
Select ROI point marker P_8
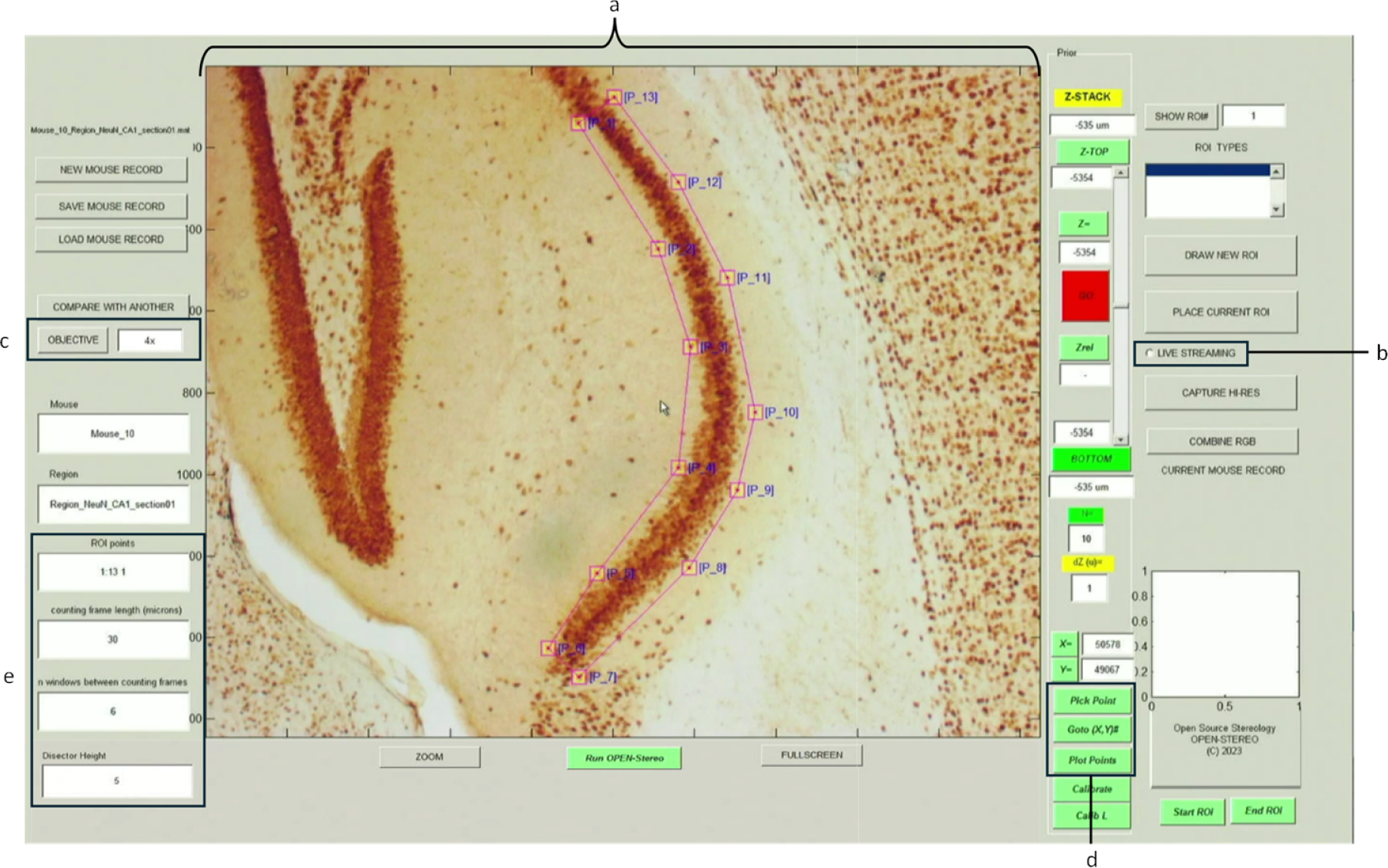pos(689,568)
